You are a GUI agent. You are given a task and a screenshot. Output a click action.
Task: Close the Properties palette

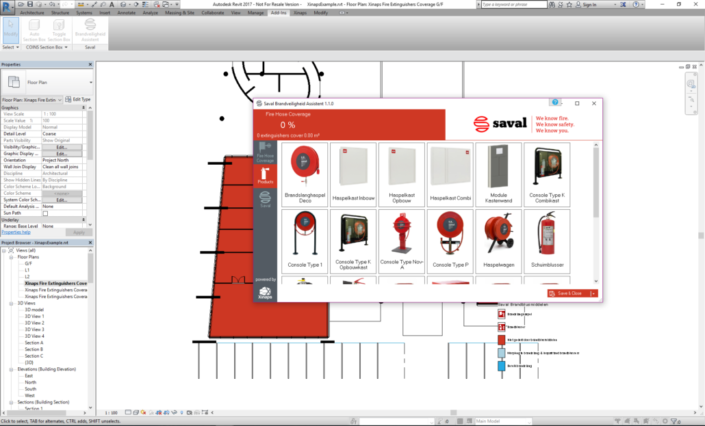90,64
